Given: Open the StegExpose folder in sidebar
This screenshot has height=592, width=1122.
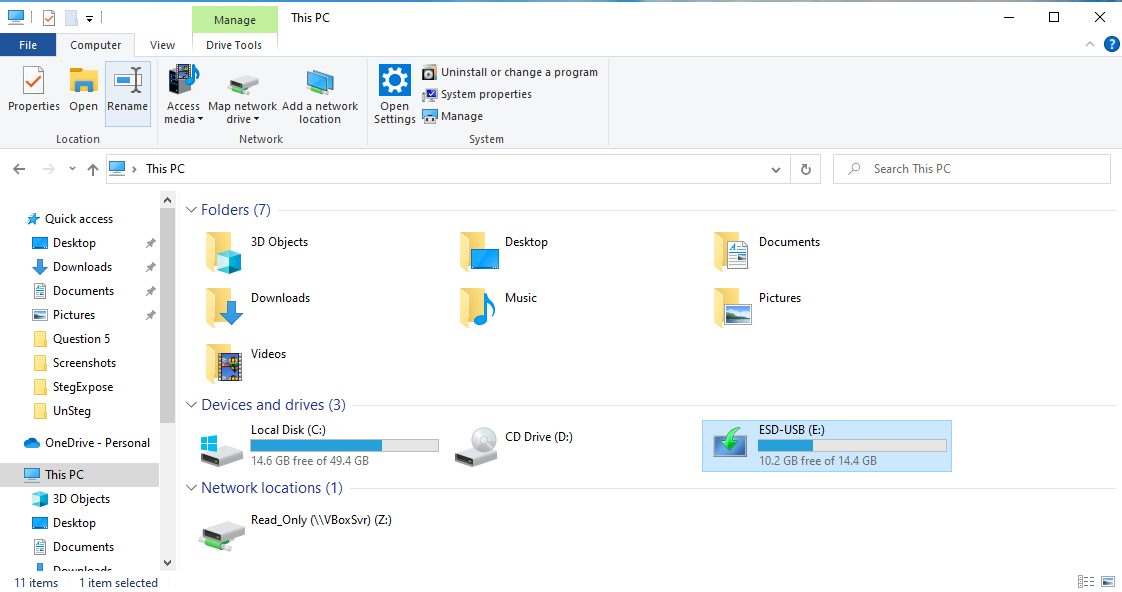Looking at the screenshot, I should pyautogui.click(x=83, y=387).
